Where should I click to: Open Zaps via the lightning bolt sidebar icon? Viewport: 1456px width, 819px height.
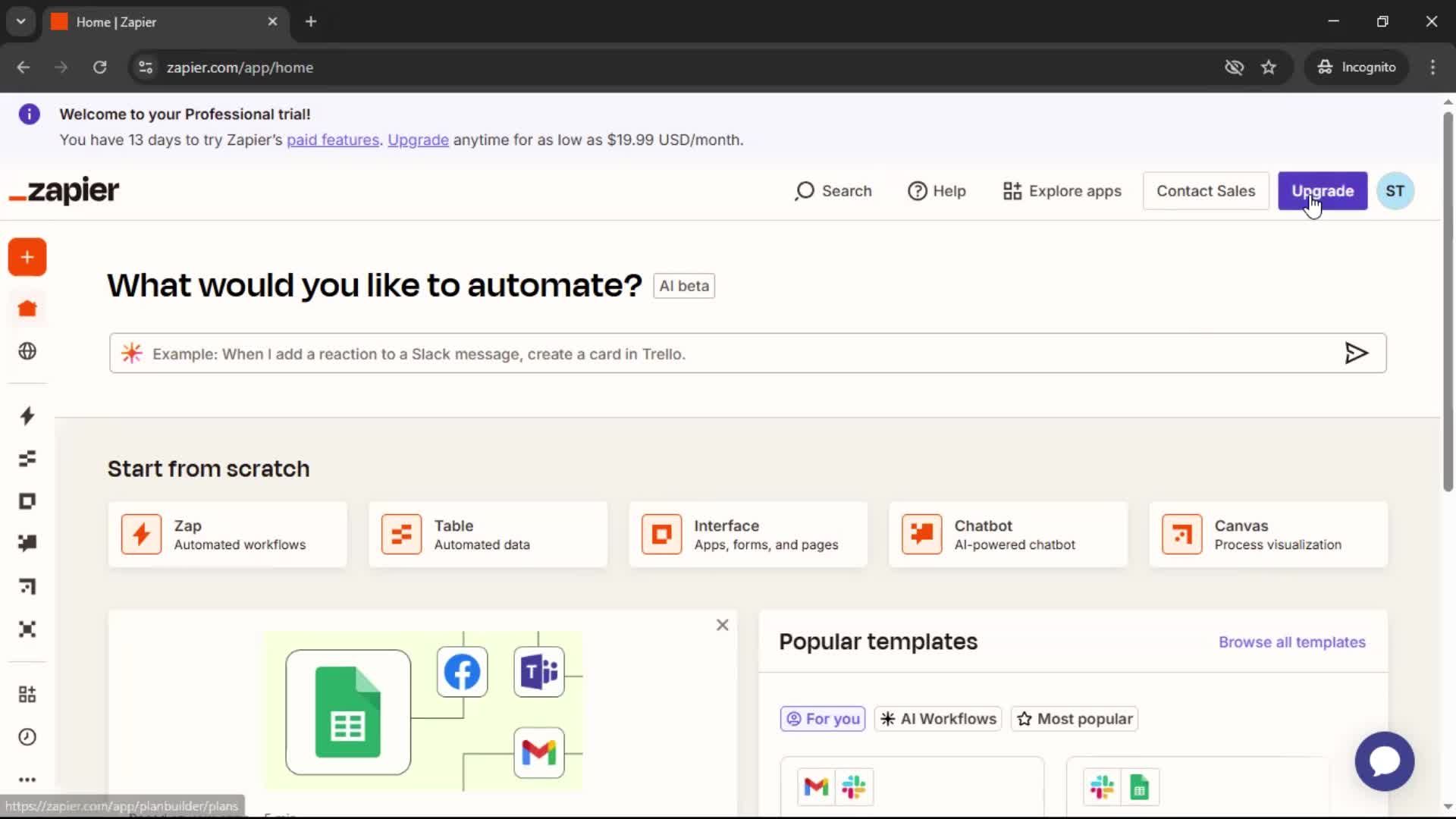click(x=27, y=416)
